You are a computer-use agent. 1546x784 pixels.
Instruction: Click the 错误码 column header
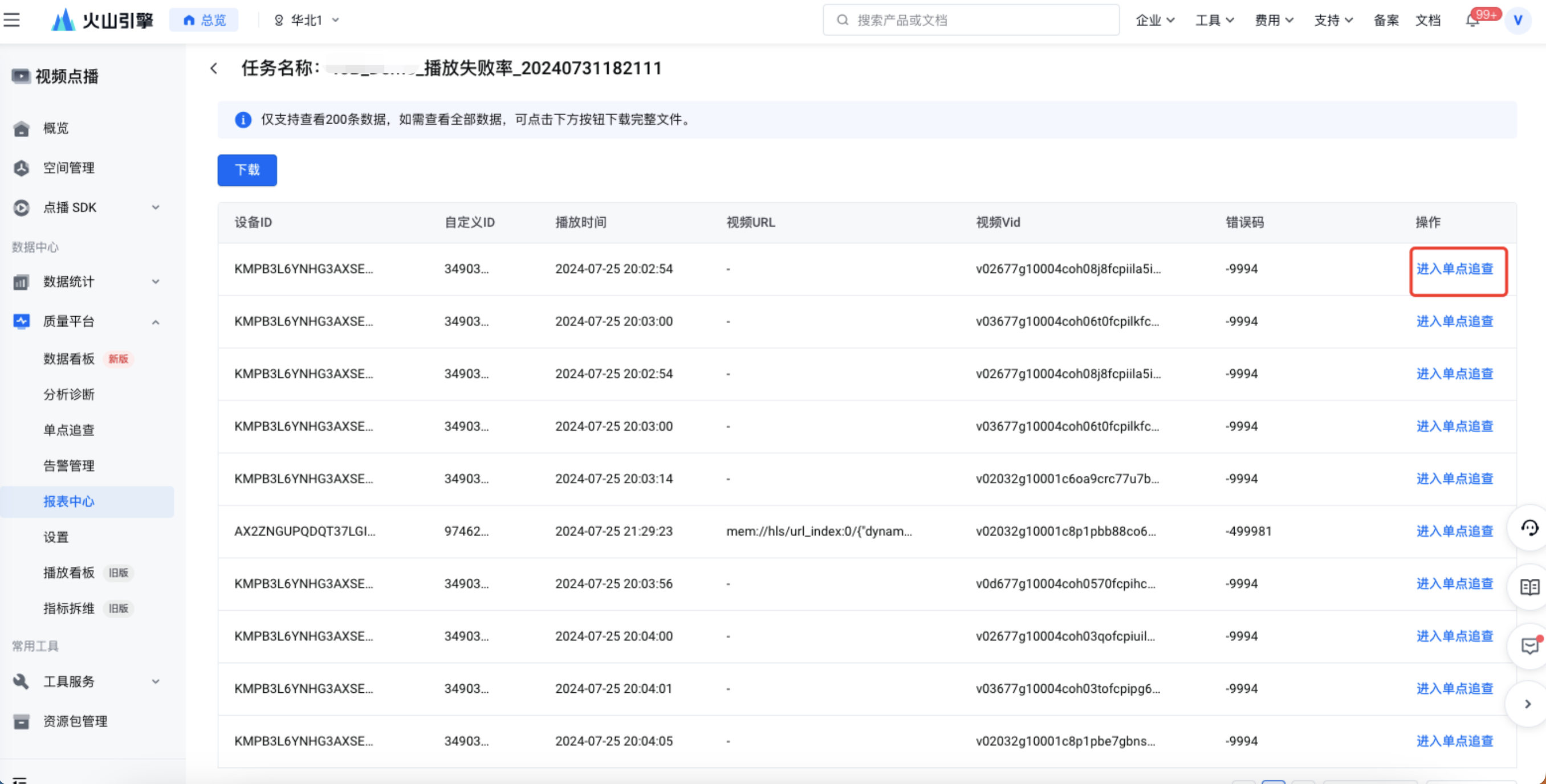point(1244,223)
